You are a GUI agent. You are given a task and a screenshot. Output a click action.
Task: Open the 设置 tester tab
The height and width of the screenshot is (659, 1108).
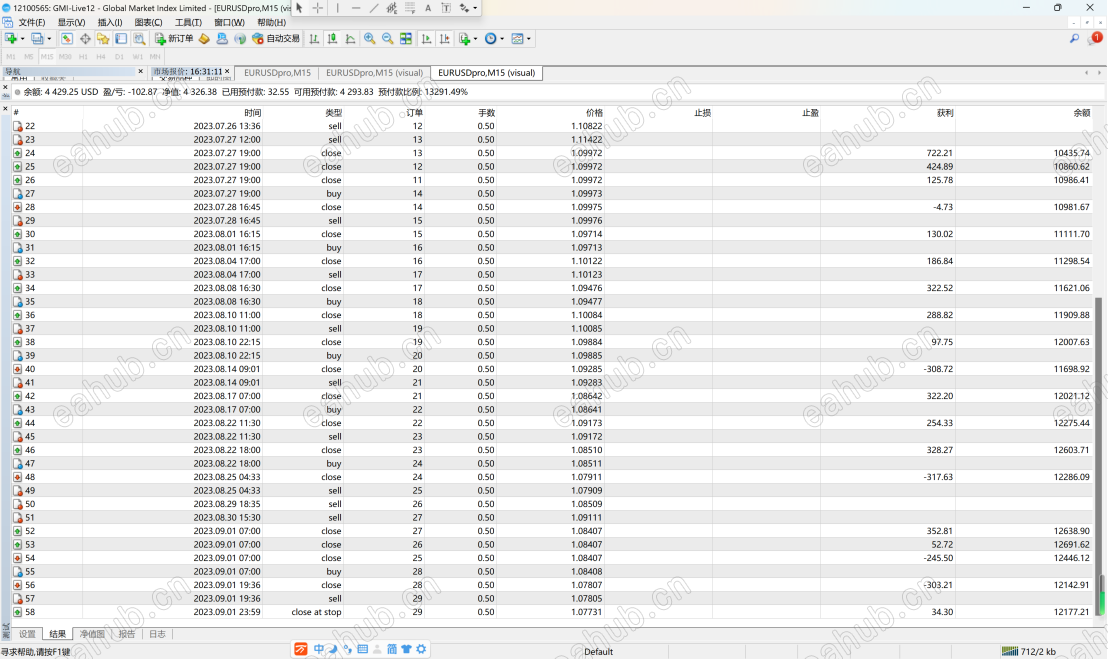(27, 634)
